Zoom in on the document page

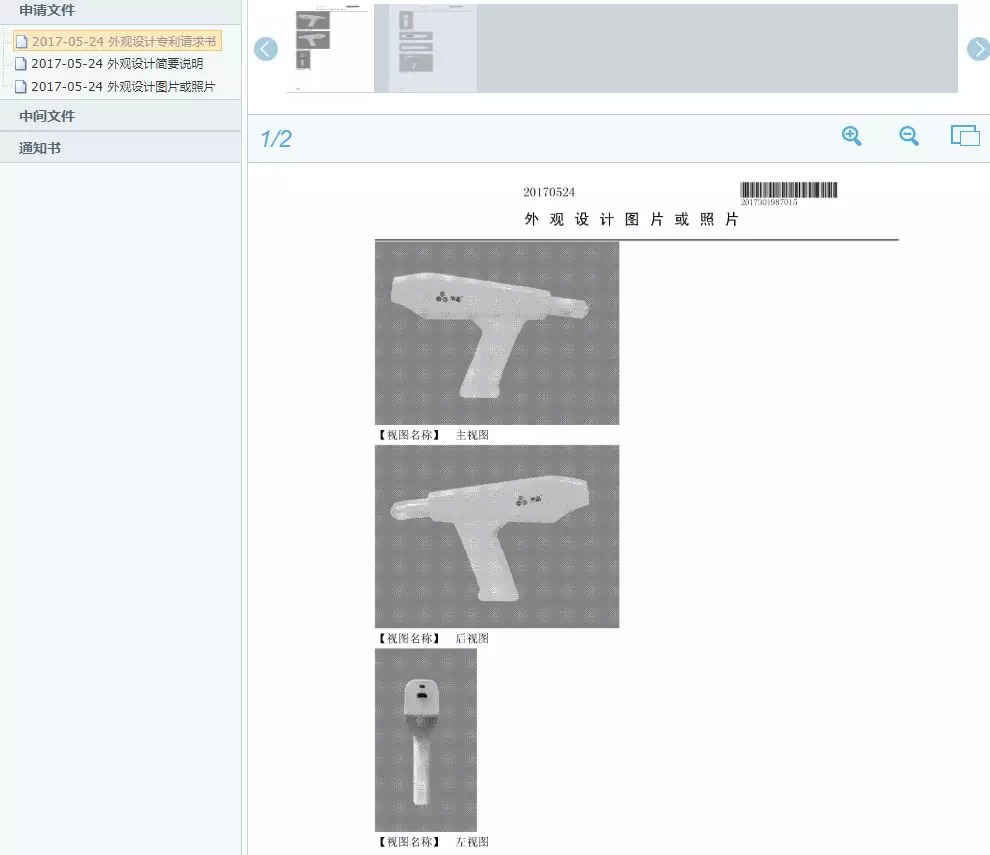(x=852, y=136)
